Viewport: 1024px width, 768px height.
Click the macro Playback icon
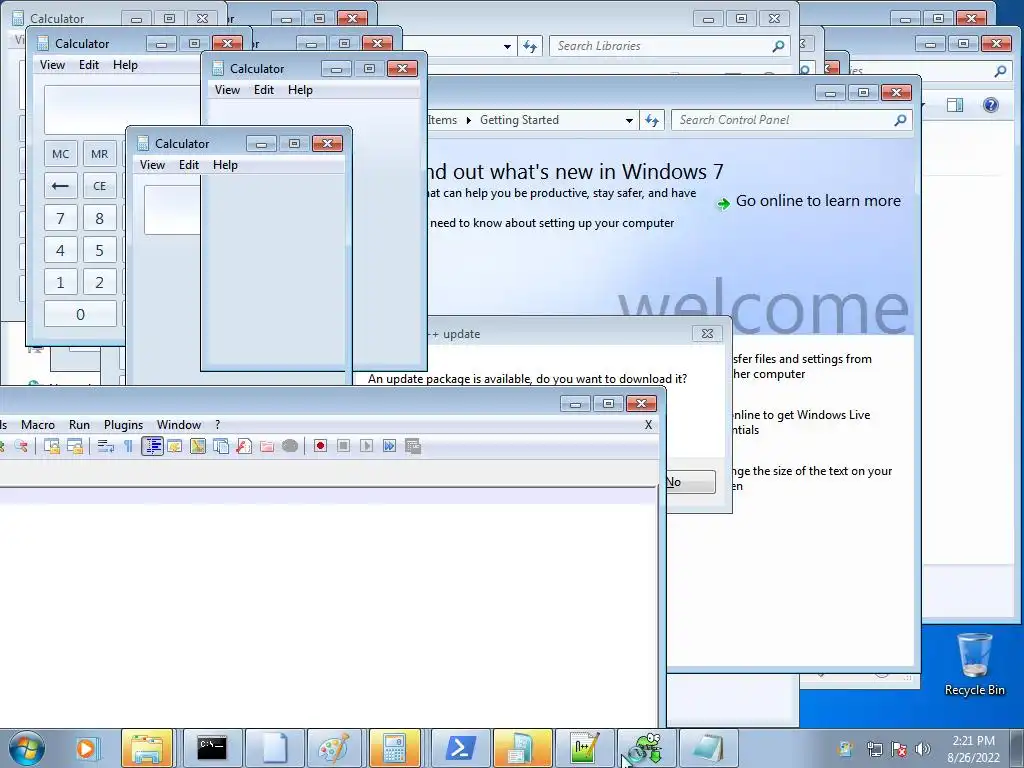coord(366,446)
